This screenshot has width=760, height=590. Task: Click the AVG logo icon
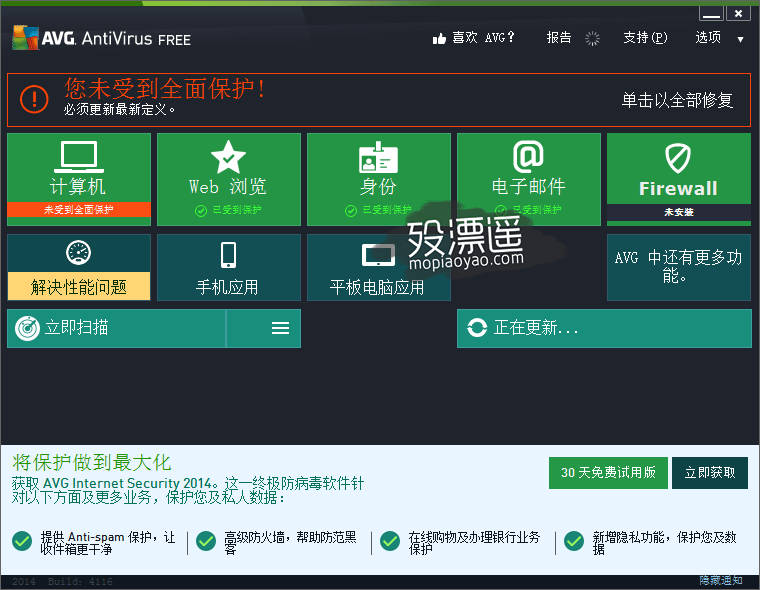(25, 37)
